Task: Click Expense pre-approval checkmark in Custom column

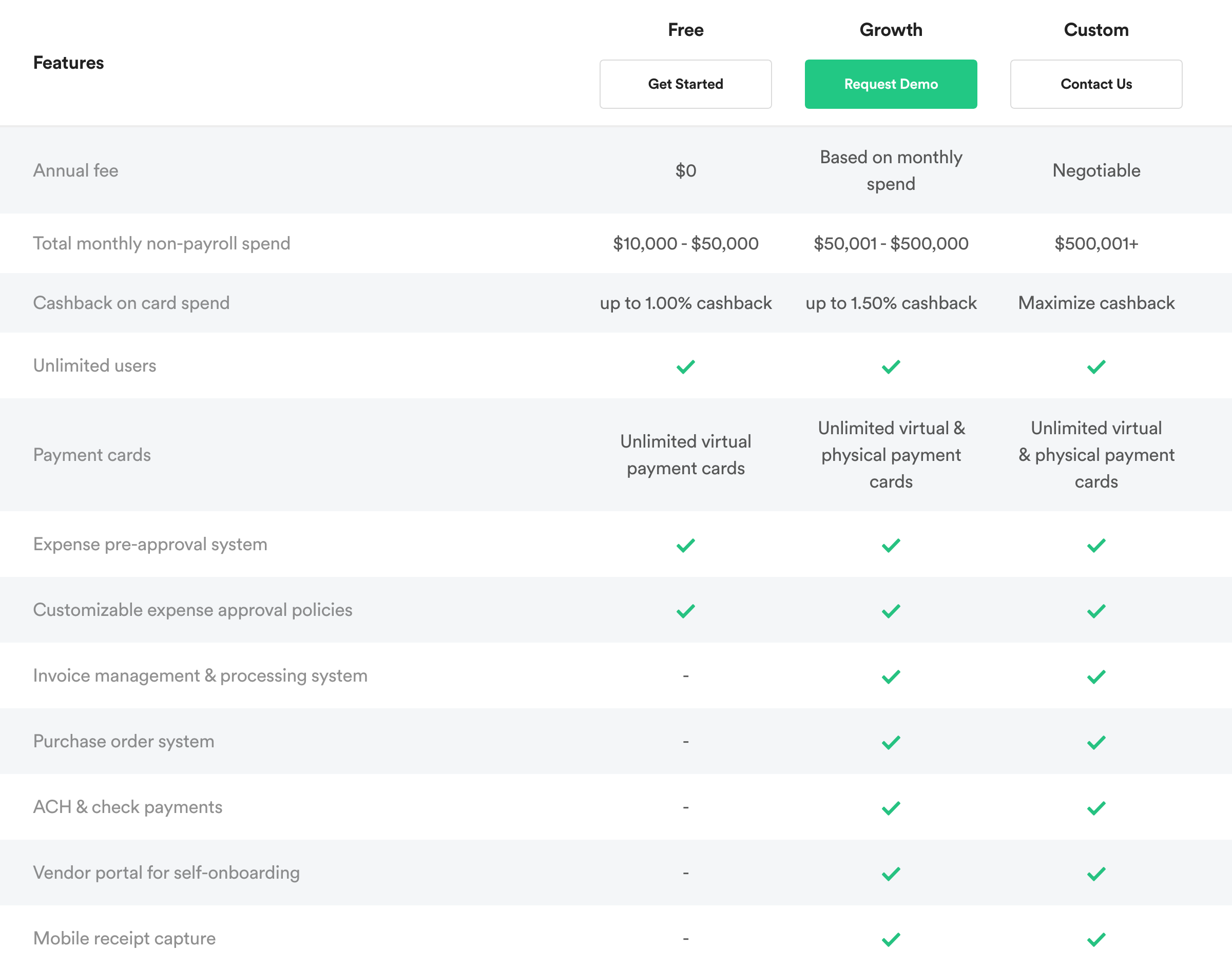Action: [1095, 545]
